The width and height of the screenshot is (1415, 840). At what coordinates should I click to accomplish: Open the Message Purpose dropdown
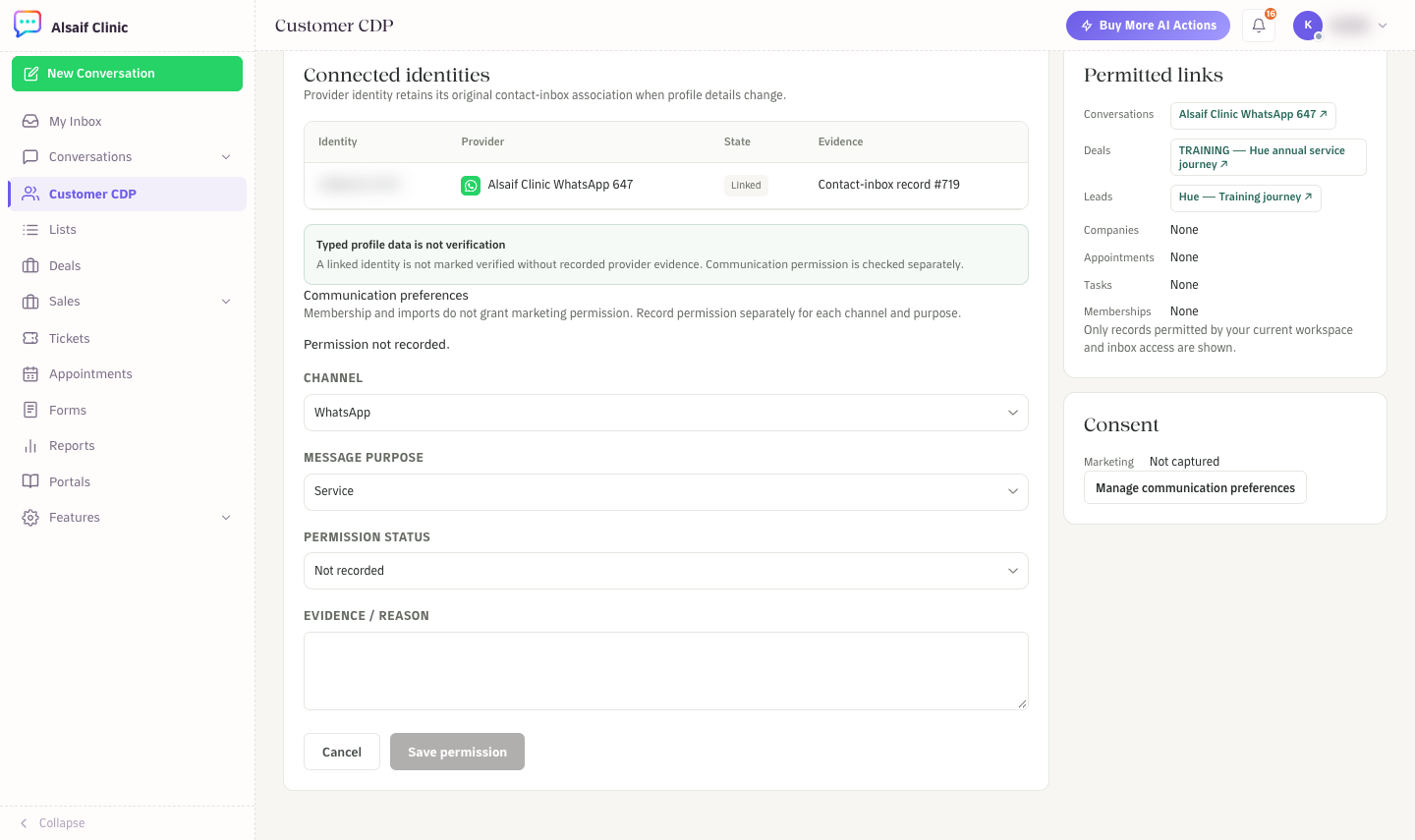[x=666, y=492]
